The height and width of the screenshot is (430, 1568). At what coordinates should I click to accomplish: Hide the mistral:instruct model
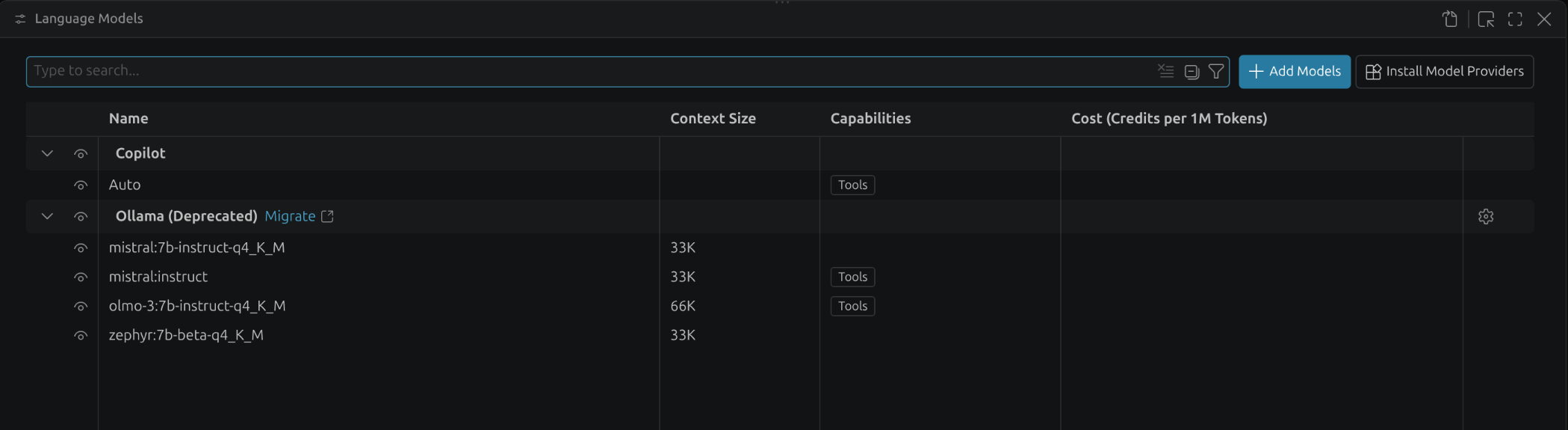click(81, 277)
